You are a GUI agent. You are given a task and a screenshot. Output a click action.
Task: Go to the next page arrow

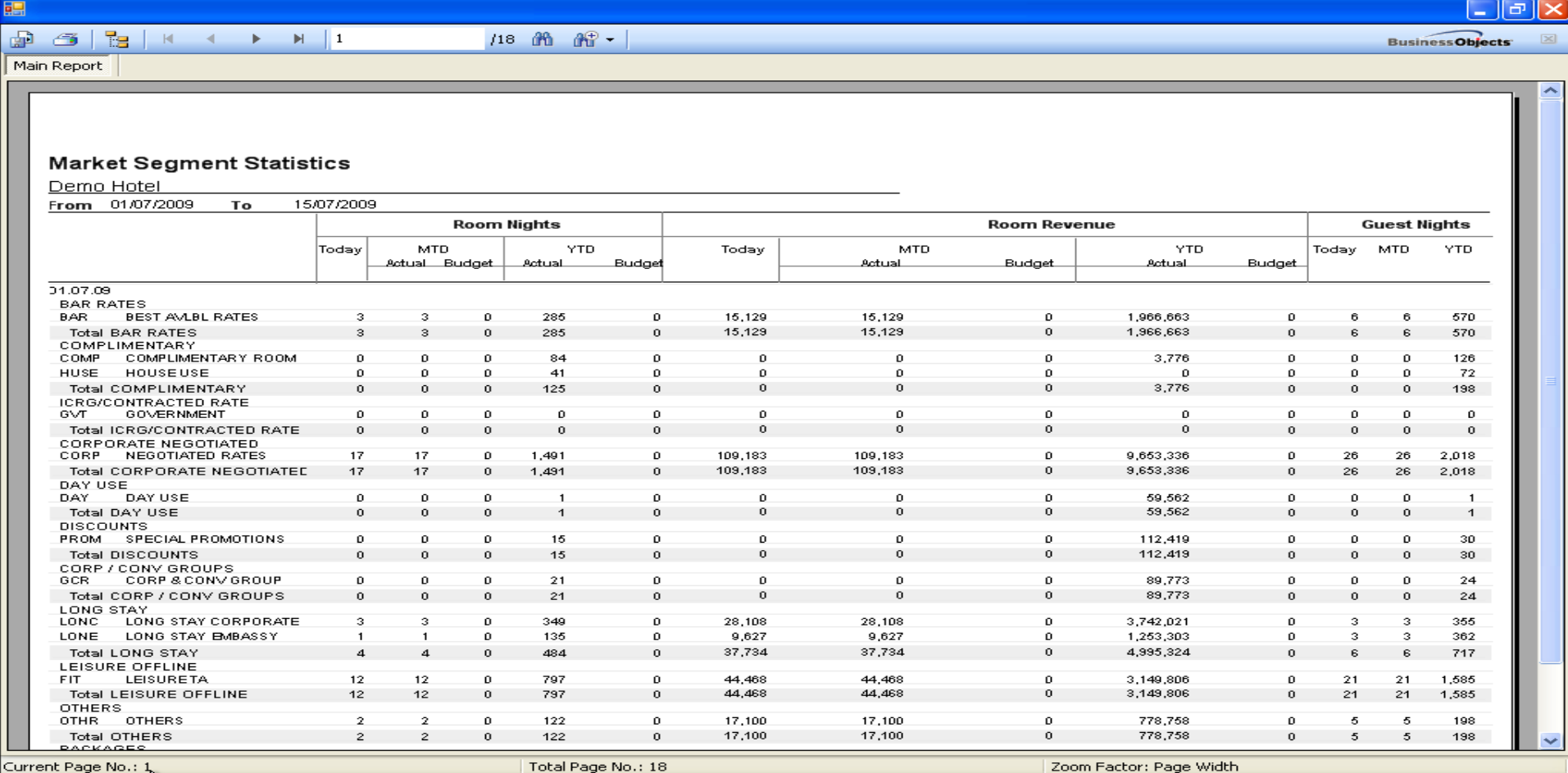point(256,39)
